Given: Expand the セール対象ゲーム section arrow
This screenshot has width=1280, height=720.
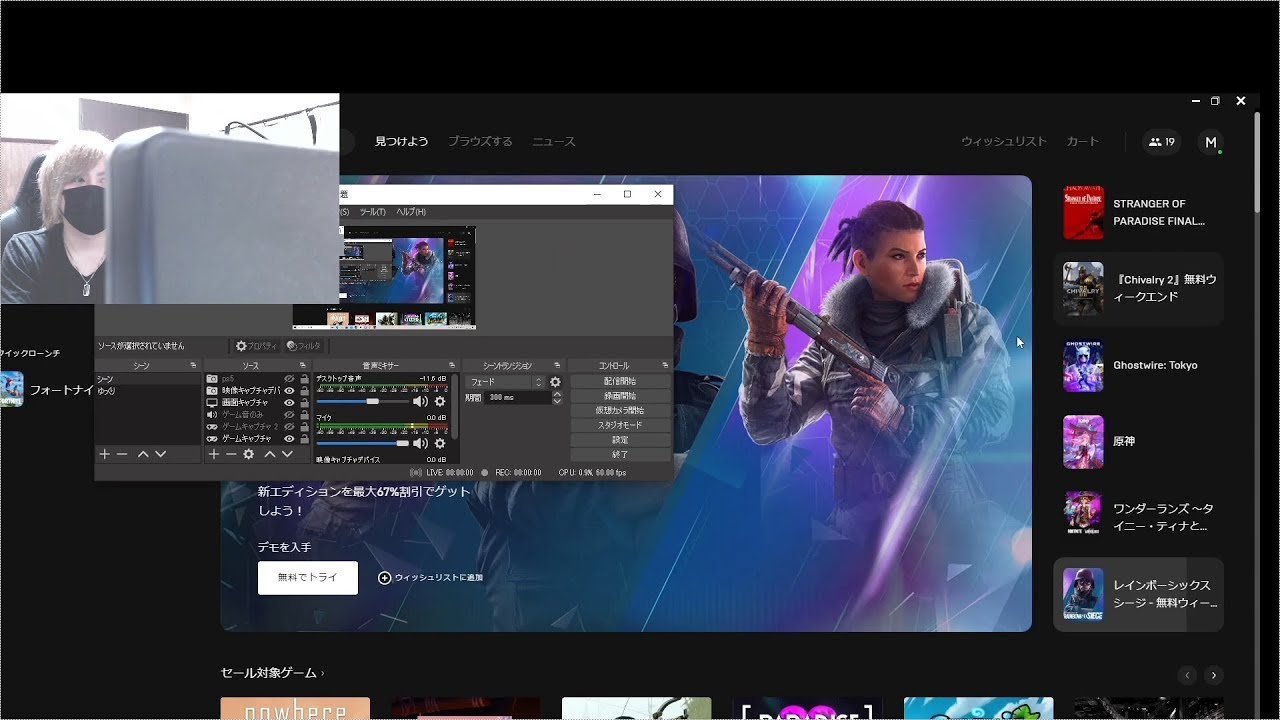Looking at the screenshot, I should point(322,674).
